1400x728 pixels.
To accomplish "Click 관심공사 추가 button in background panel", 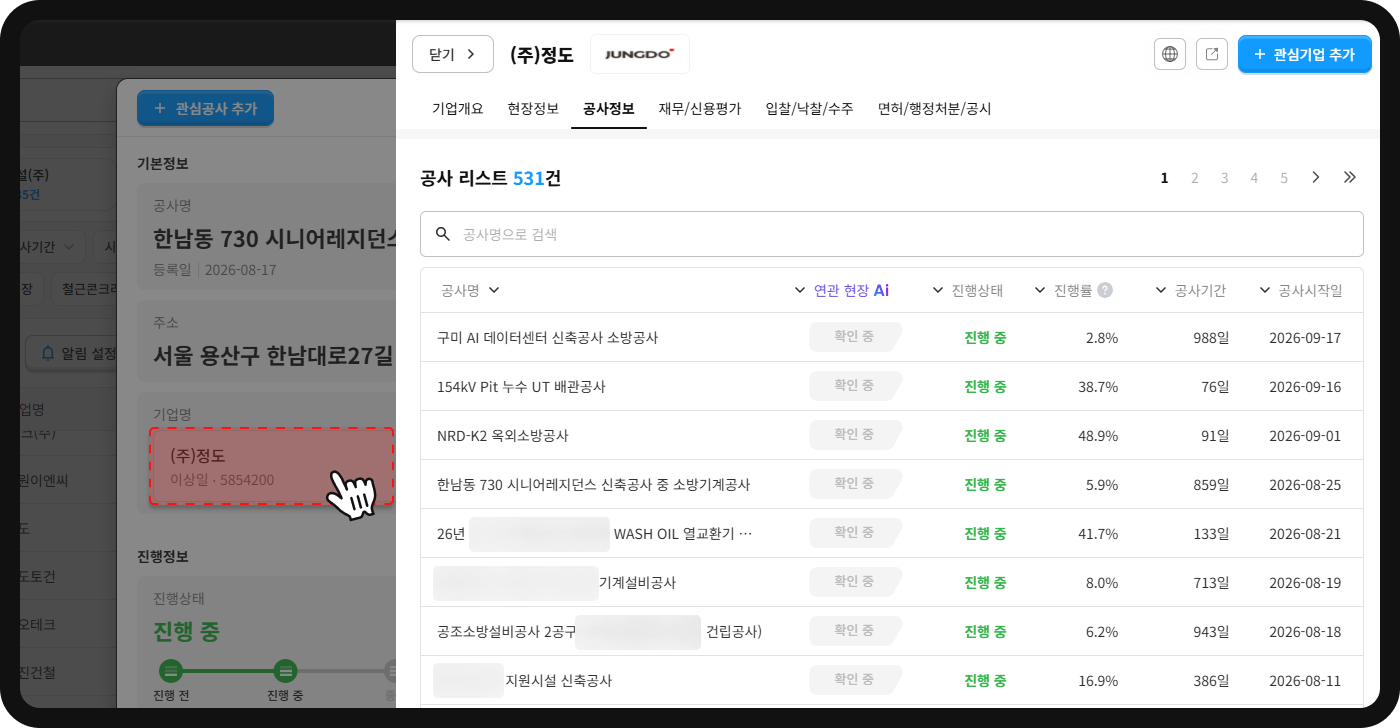I will 205,108.
